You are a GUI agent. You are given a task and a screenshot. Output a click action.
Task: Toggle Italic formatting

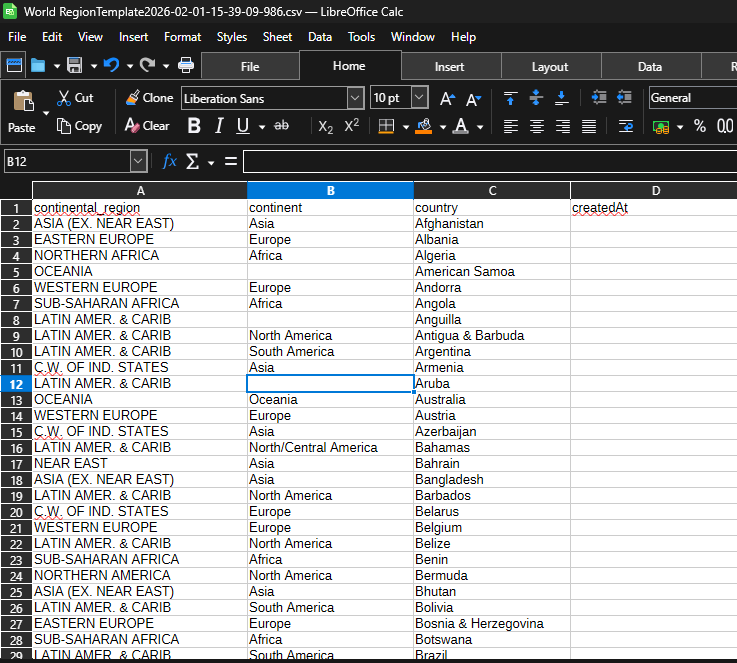(219, 126)
